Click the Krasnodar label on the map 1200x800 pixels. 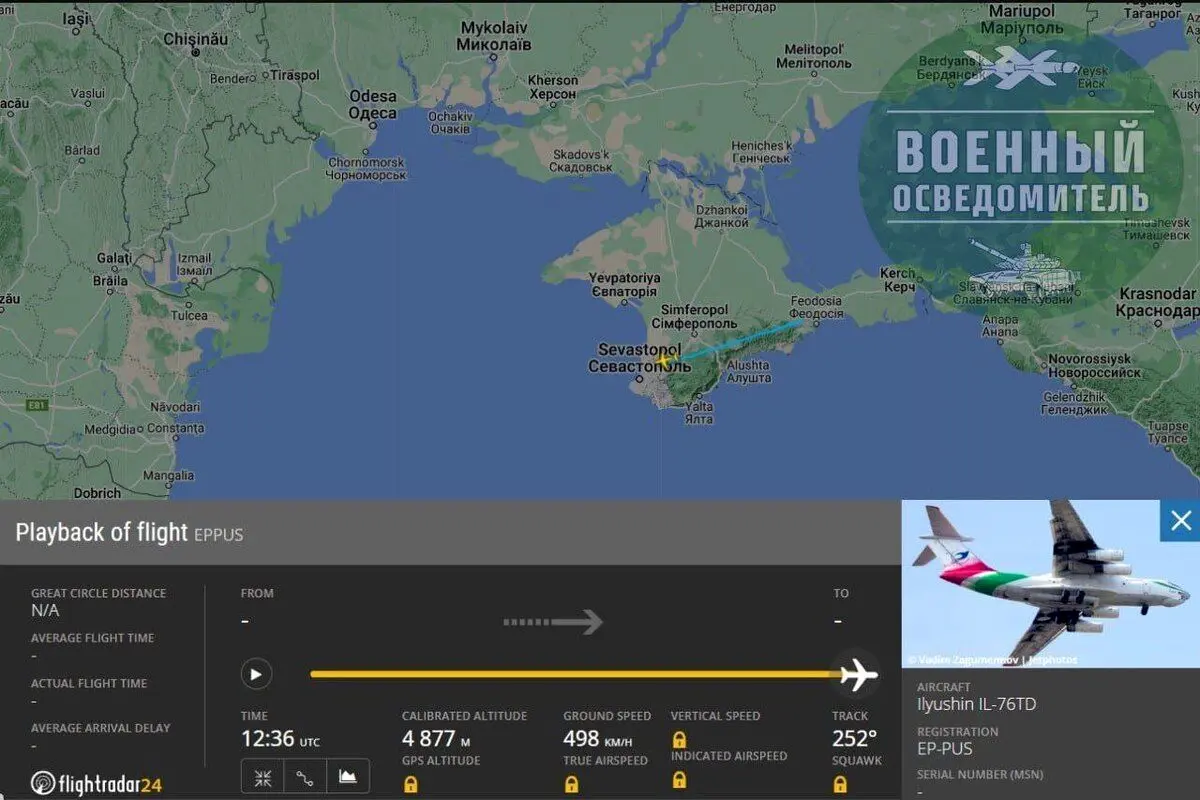1157,301
